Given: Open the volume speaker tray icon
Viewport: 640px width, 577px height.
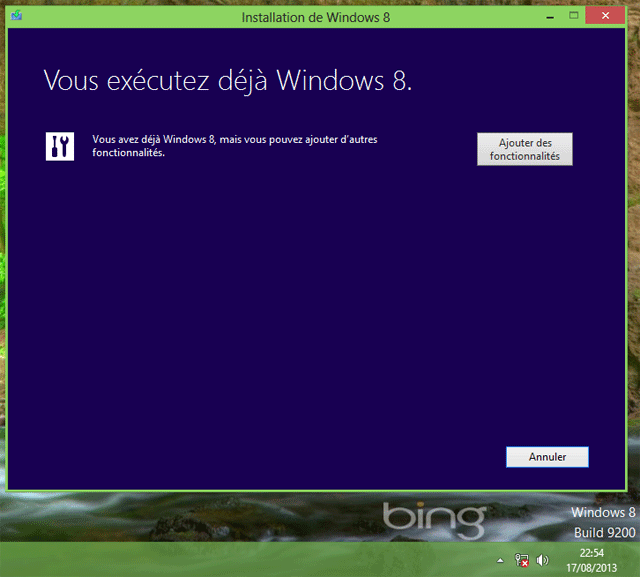Looking at the screenshot, I should pos(542,560).
